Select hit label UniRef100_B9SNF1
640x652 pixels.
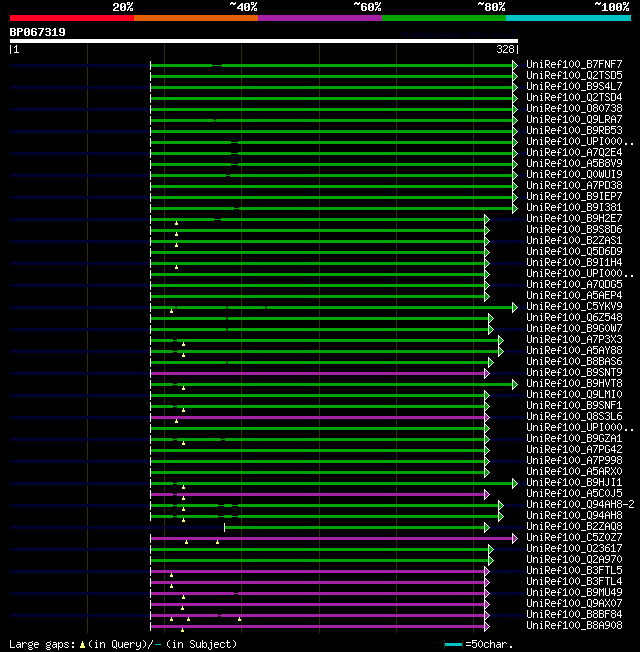[x=574, y=406]
